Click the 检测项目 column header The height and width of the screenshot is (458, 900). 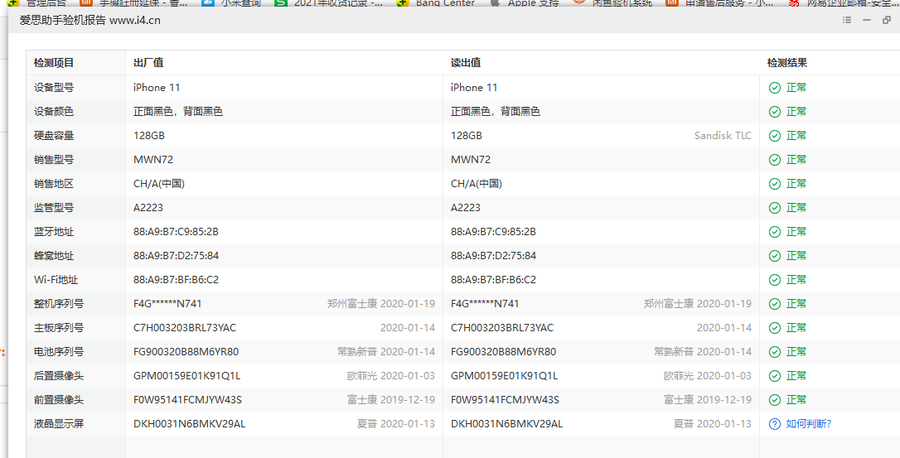pyautogui.click(x=54, y=63)
